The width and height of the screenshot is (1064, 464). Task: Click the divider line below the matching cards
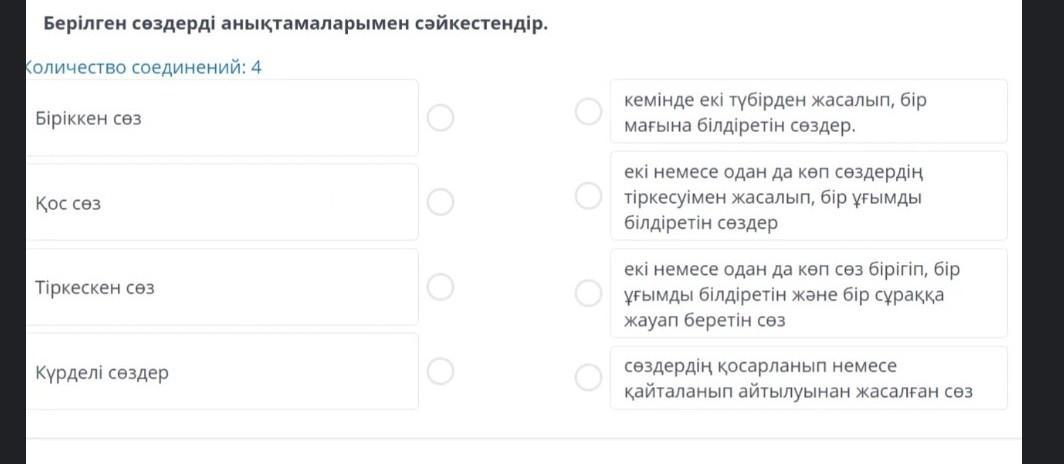click(520, 438)
